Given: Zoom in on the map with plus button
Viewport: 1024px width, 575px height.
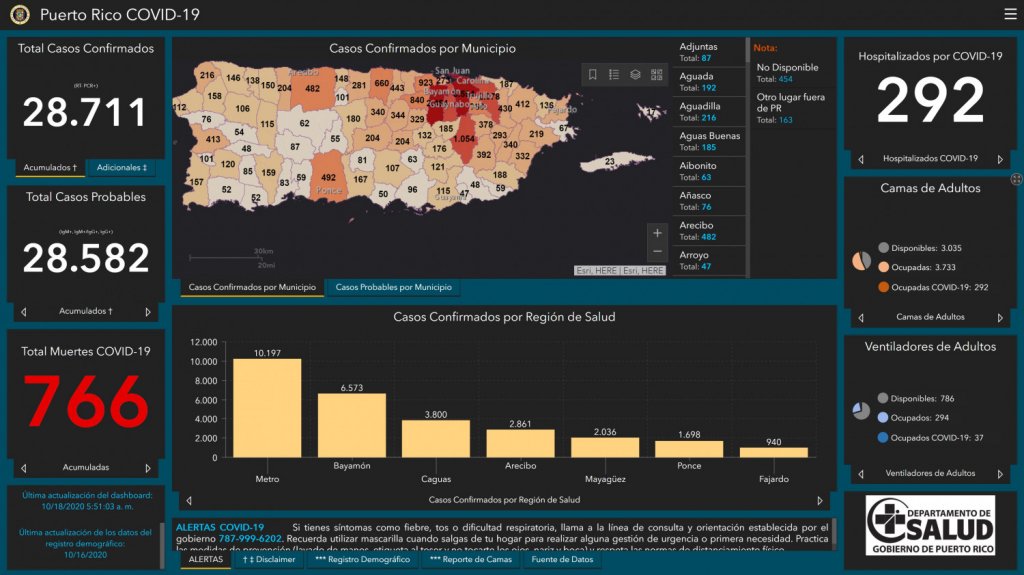Looking at the screenshot, I should tap(657, 233).
